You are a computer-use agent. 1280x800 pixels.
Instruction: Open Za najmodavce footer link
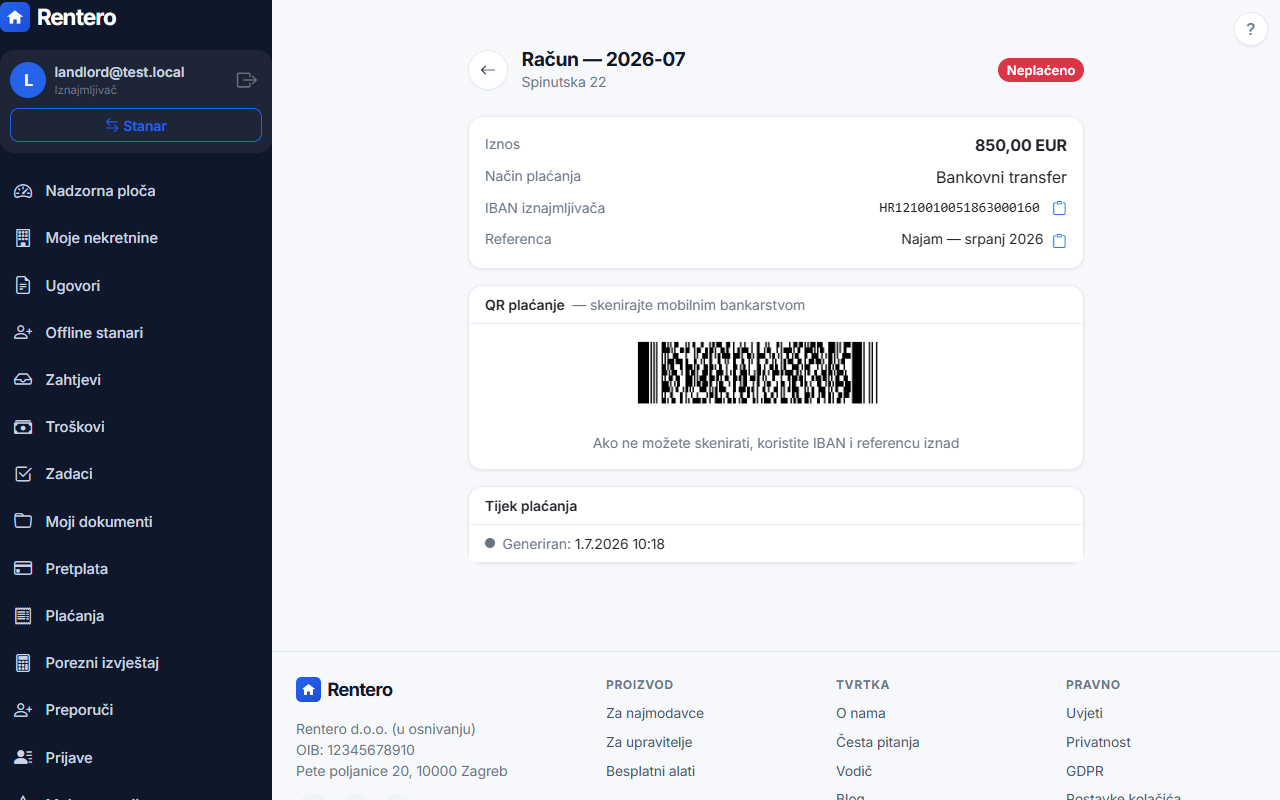coord(655,713)
